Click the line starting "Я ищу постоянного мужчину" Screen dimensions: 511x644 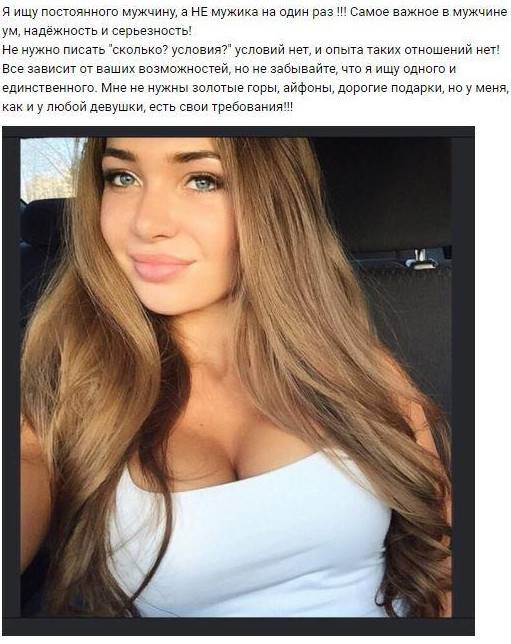255,12
